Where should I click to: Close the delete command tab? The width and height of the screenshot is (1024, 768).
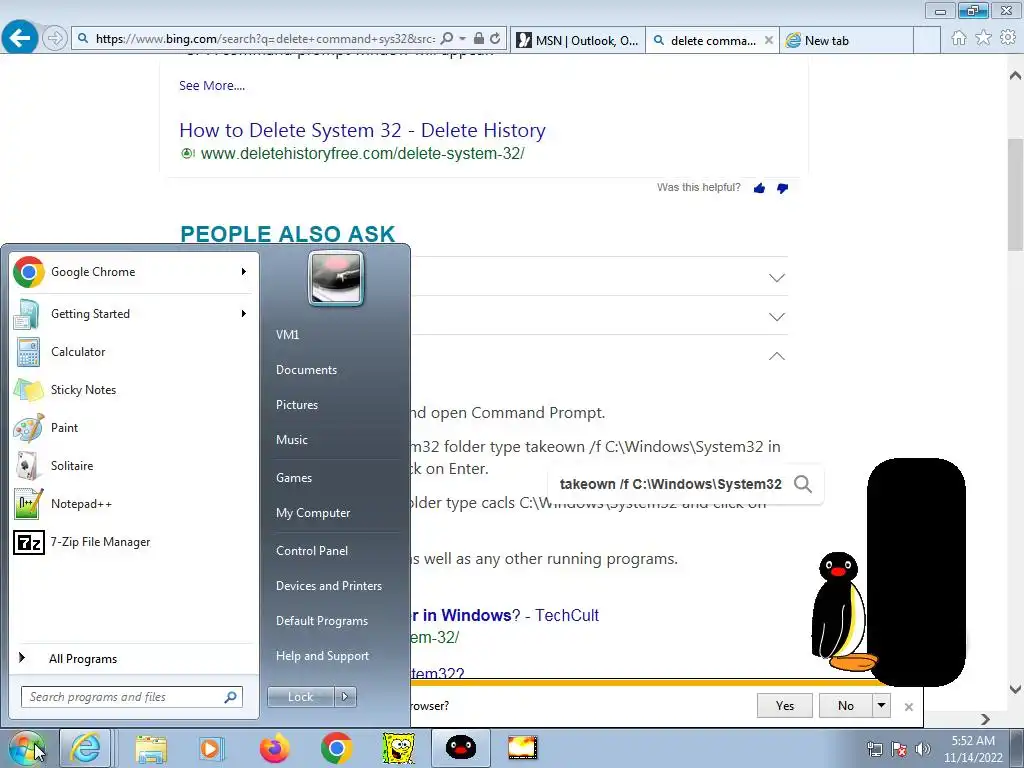[x=769, y=40]
